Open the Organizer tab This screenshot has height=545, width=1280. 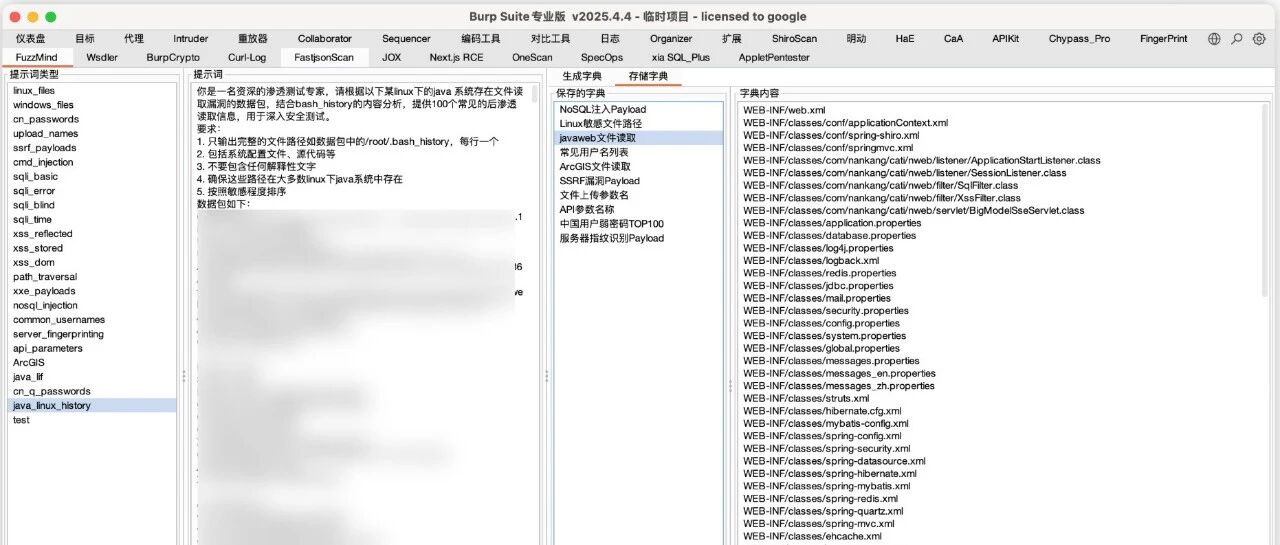(x=671, y=38)
